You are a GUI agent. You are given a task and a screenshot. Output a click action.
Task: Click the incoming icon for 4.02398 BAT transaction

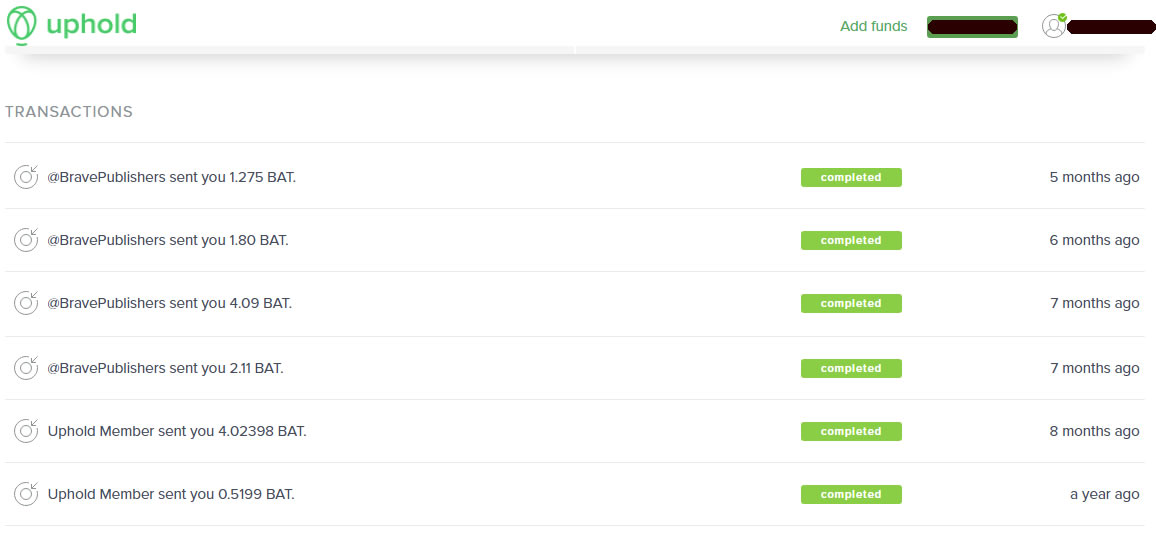pos(26,431)
